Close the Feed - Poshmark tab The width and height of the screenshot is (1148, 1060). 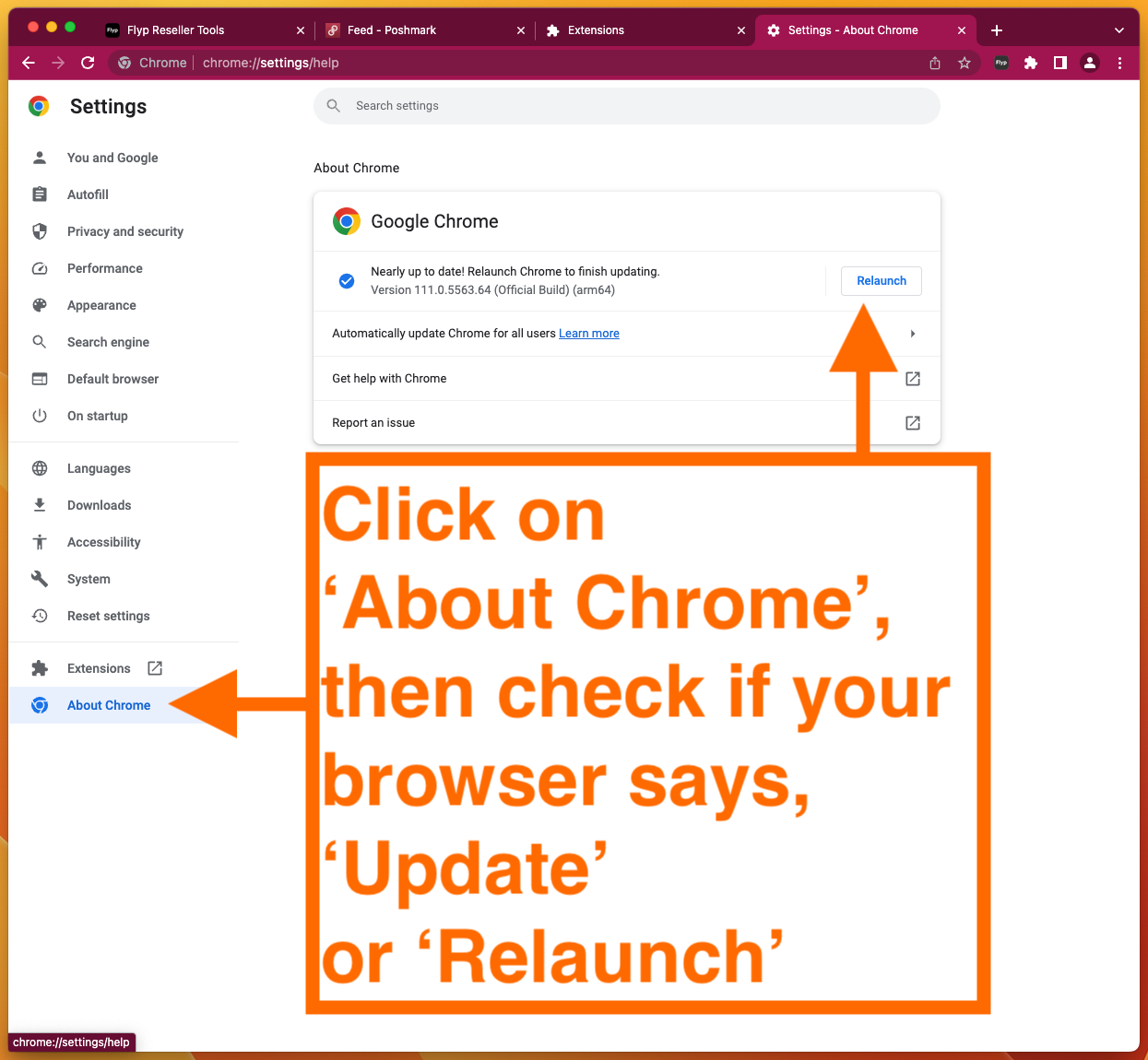(x=521, y=30)
